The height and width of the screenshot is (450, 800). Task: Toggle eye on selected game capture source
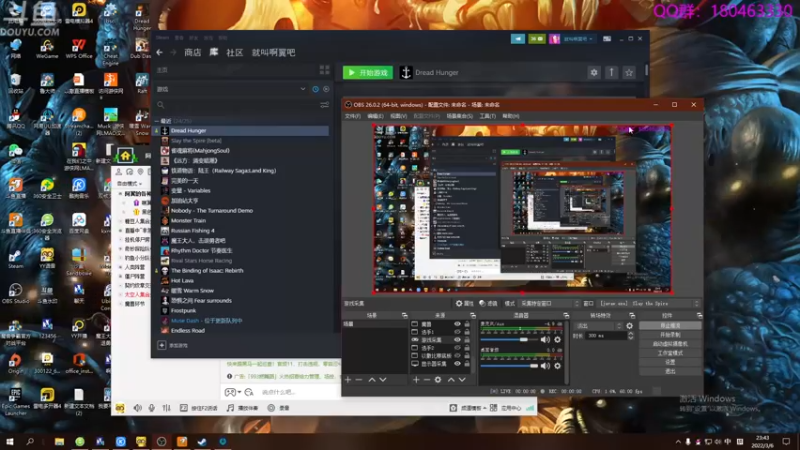click(457, 340)
